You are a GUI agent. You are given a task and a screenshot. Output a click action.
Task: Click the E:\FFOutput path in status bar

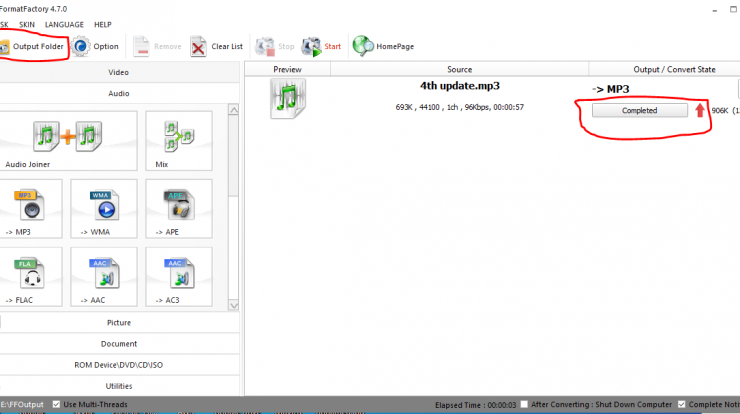pyautogui.click(x=22, y=405)
